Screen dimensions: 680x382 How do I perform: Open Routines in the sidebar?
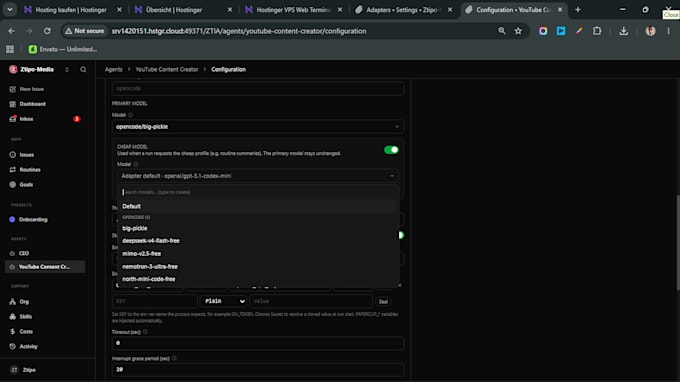(x=29, y=170)
